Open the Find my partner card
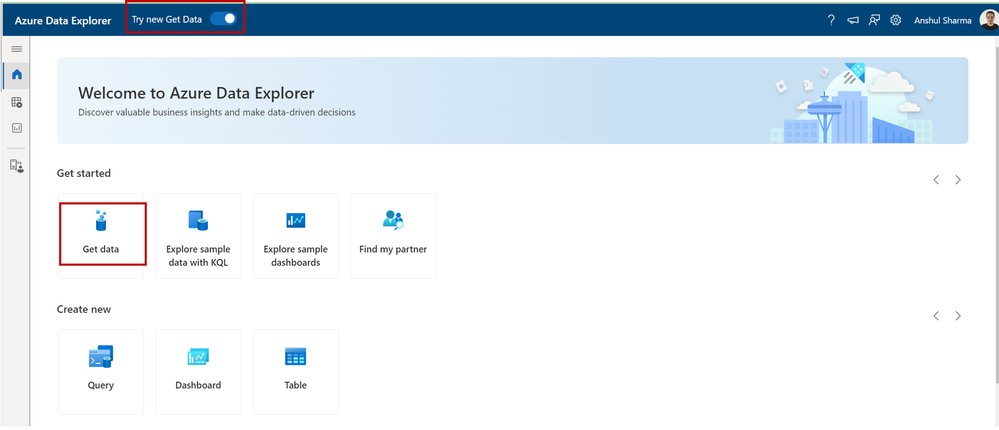 tap(393, 236)
